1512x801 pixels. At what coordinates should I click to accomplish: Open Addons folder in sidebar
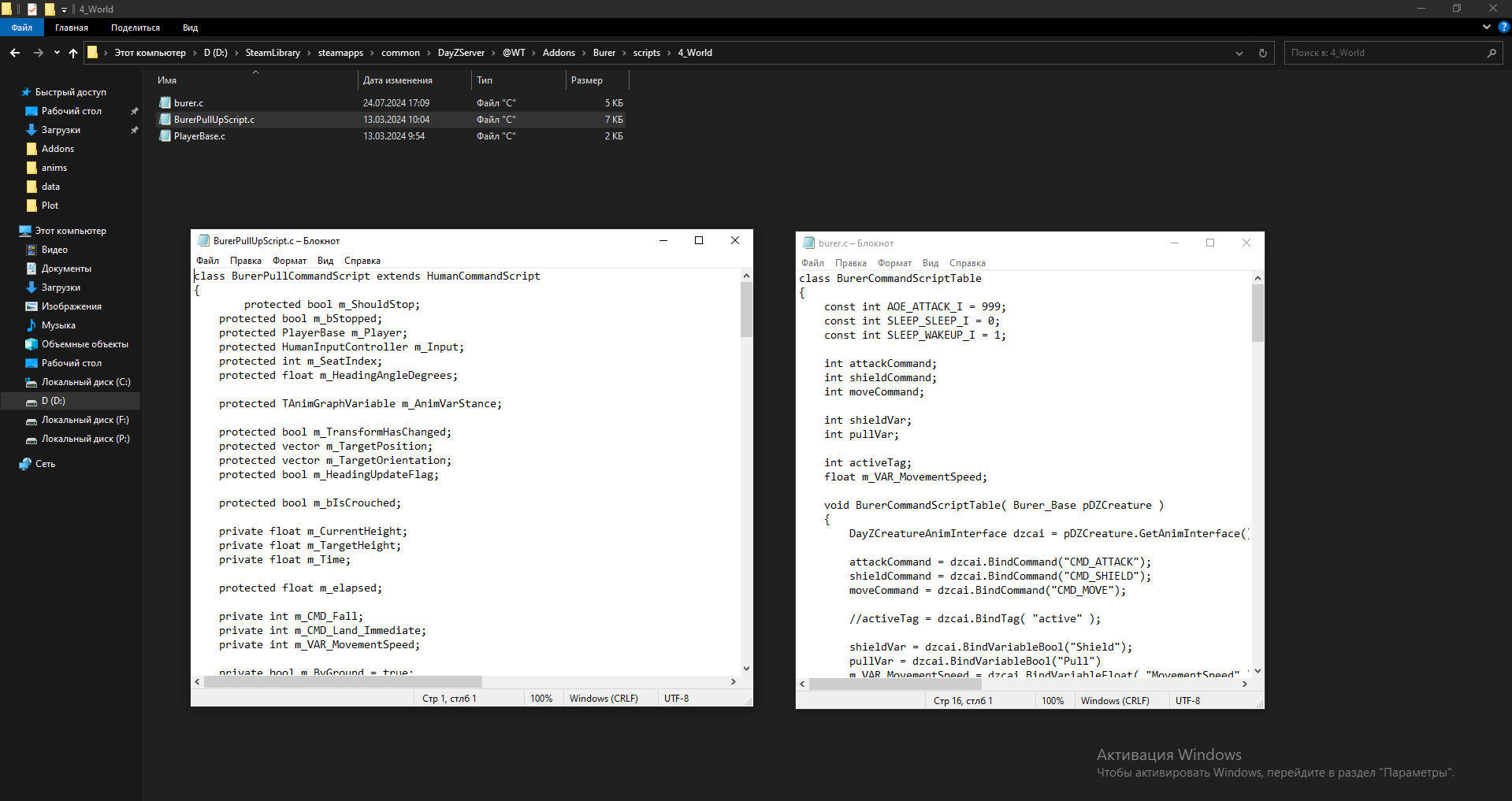click(x=58, y=149)
